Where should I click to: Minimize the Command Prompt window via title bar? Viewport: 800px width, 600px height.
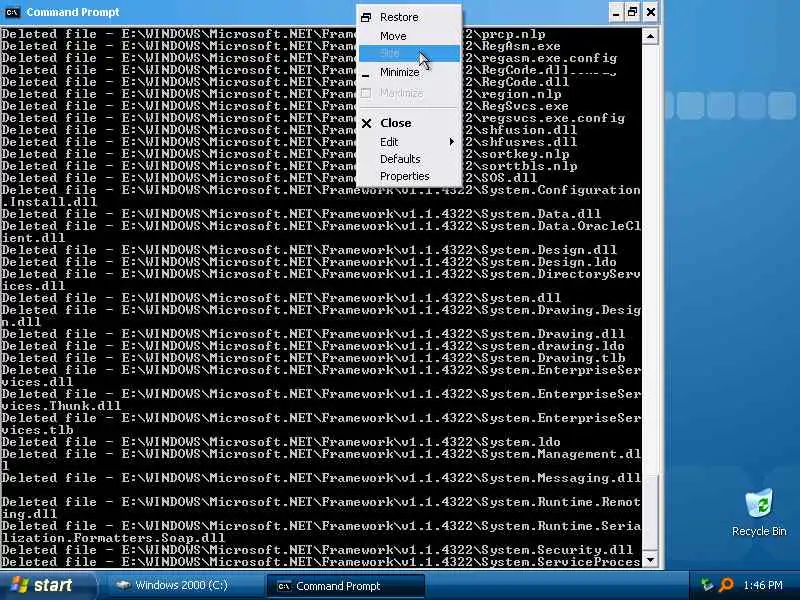[x=616, y=12]
